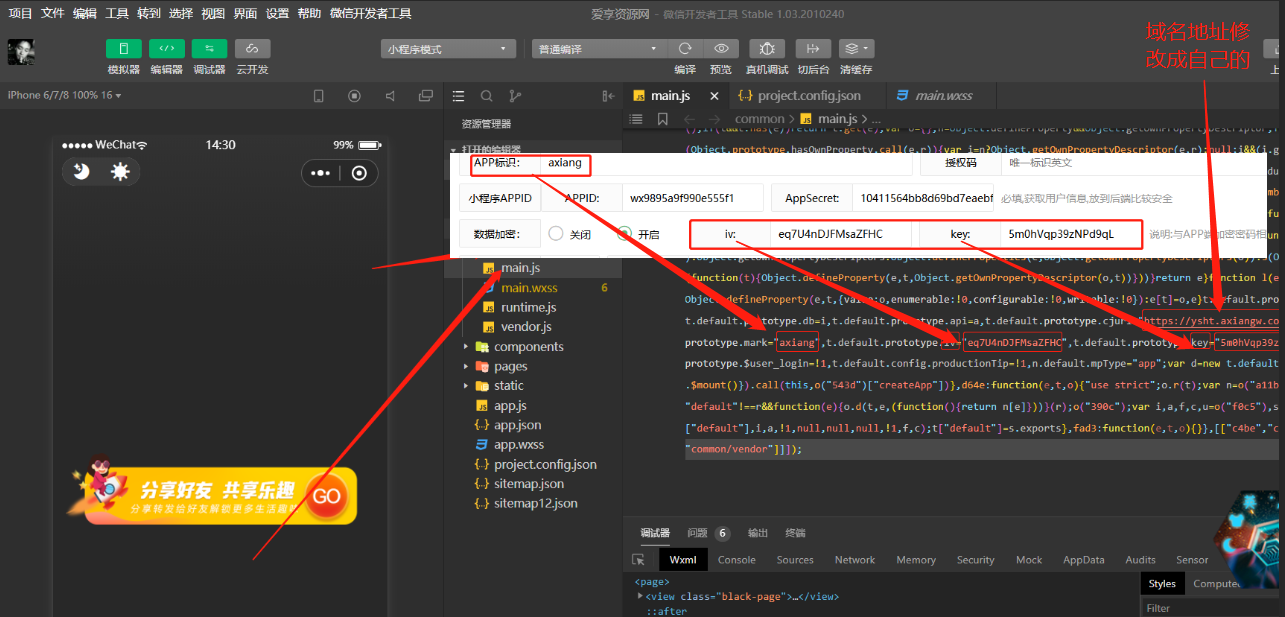Open the 文件 menu
The width and height of the screenshot is (1285, 617).
(x=53, y=13)
